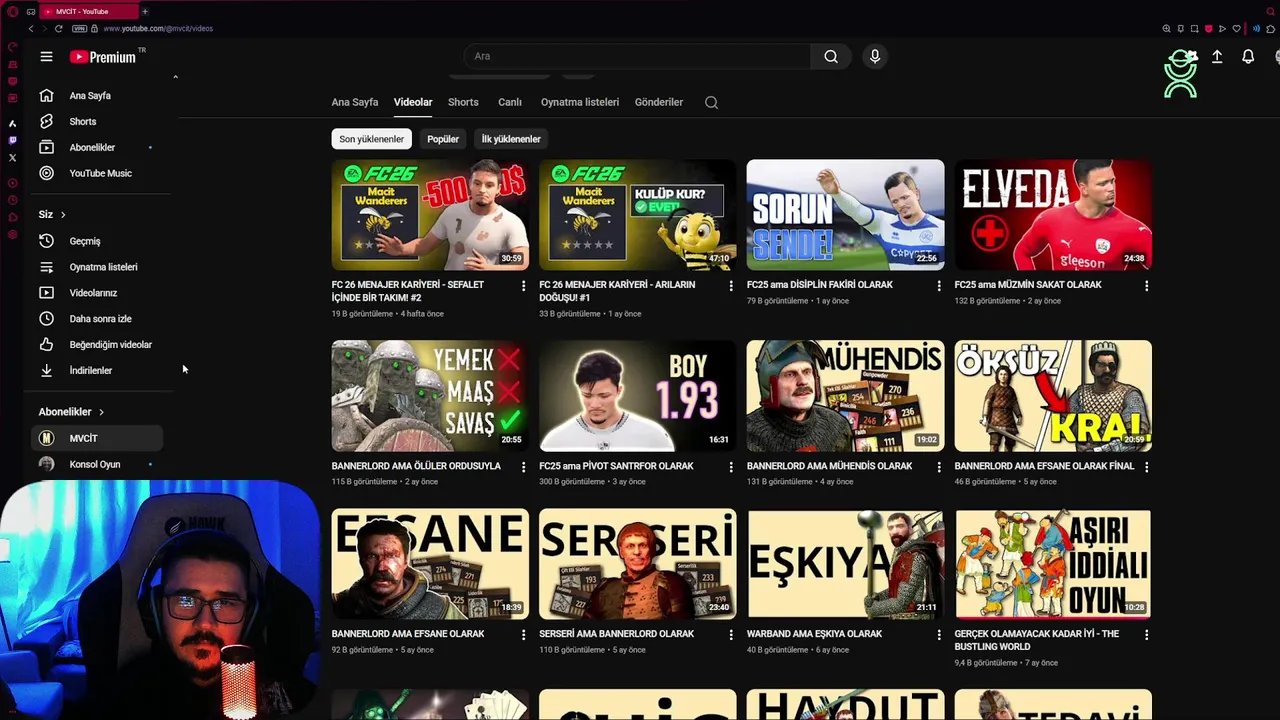Open options for DİSİPLİN FAKİRİ video
1280x720 pixels.
pos(938,286)
